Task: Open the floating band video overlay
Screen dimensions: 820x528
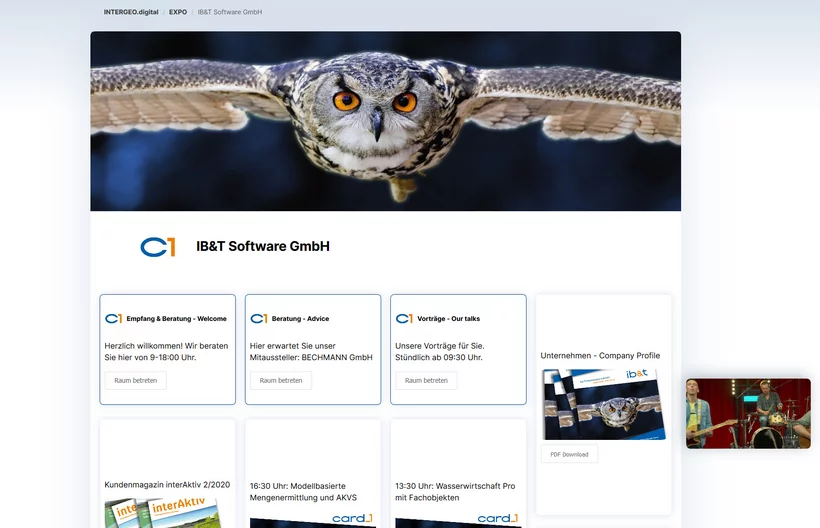Action: coord(748,414)
